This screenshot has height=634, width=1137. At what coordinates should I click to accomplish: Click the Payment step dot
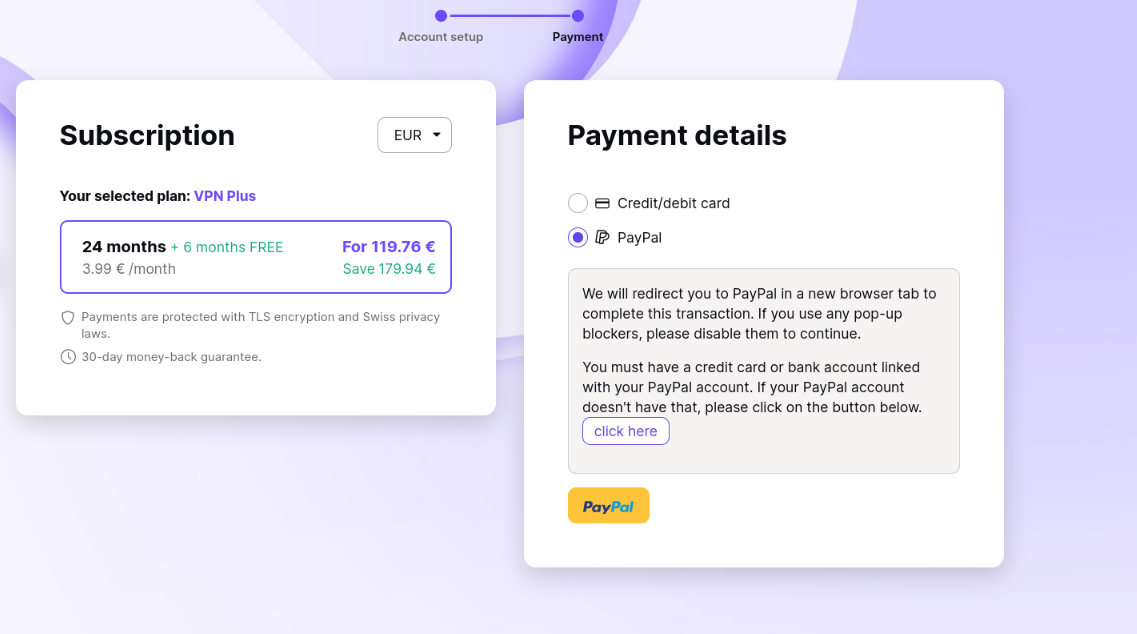point(578,16)
